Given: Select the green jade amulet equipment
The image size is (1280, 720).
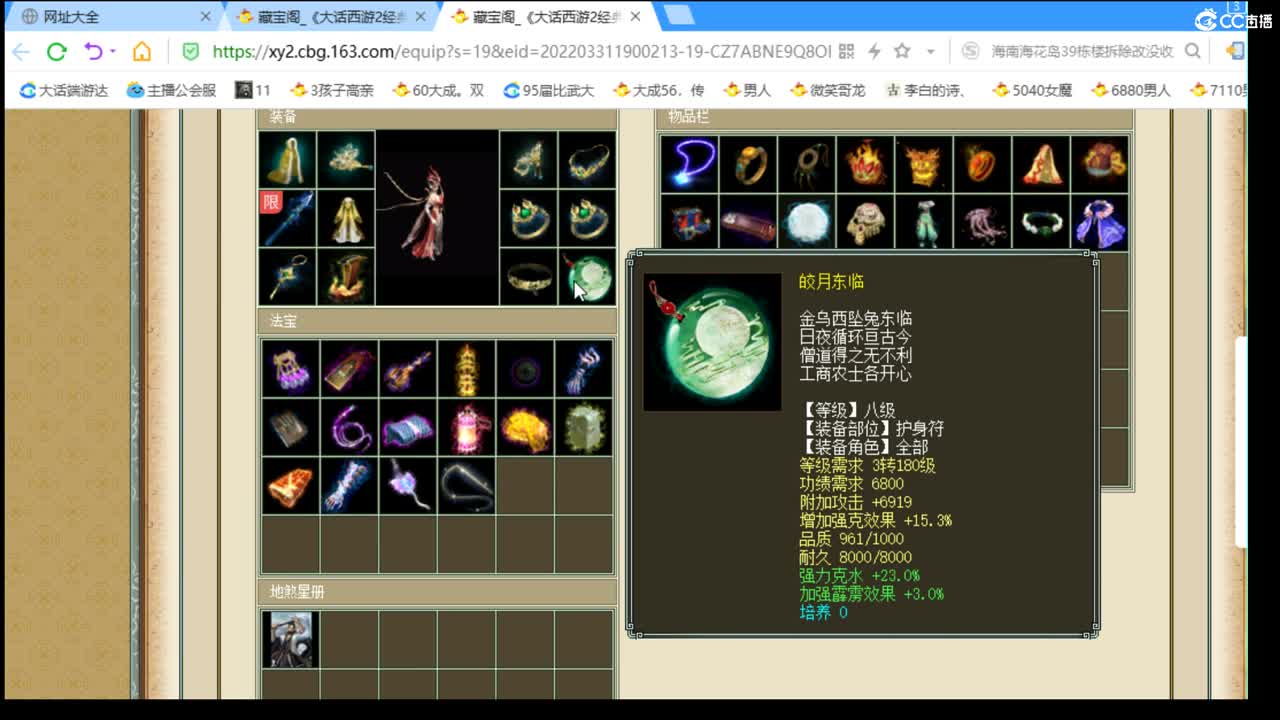Looking at the screenshot, I should click(588, 277).
